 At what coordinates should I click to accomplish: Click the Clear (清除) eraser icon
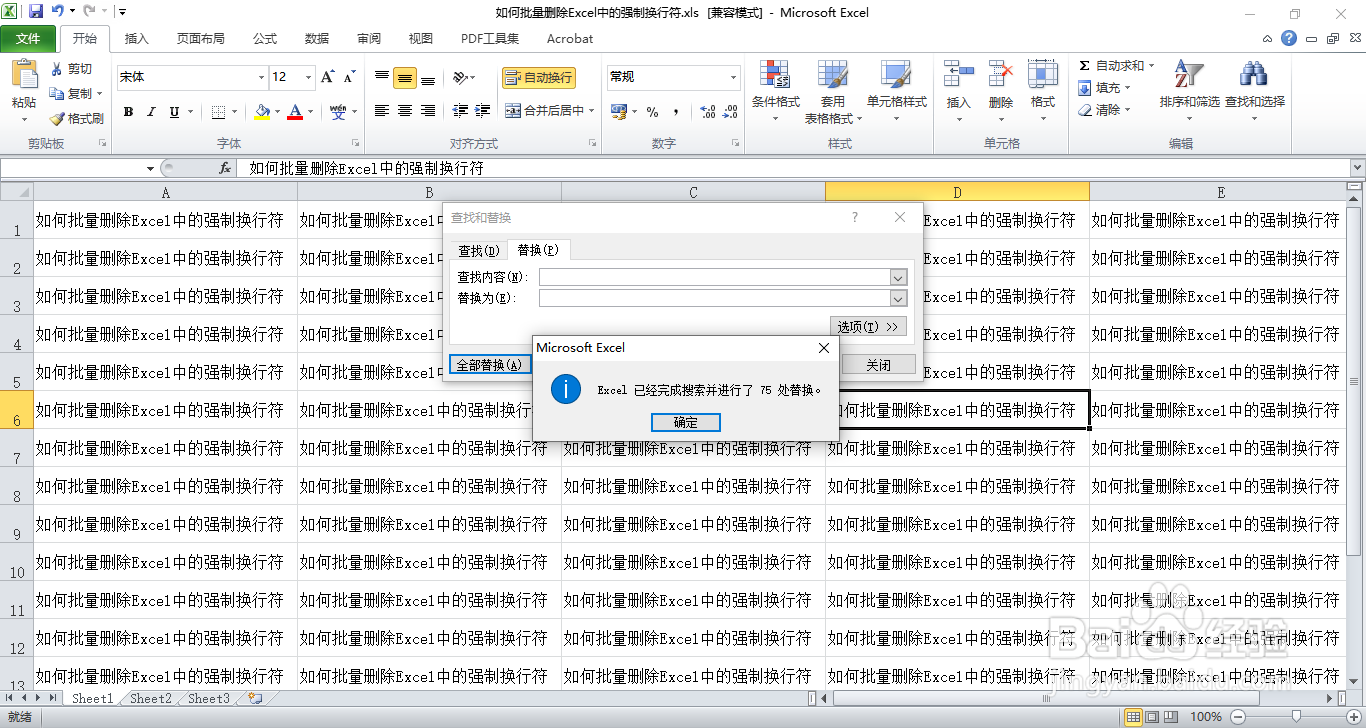[1084, 110]
